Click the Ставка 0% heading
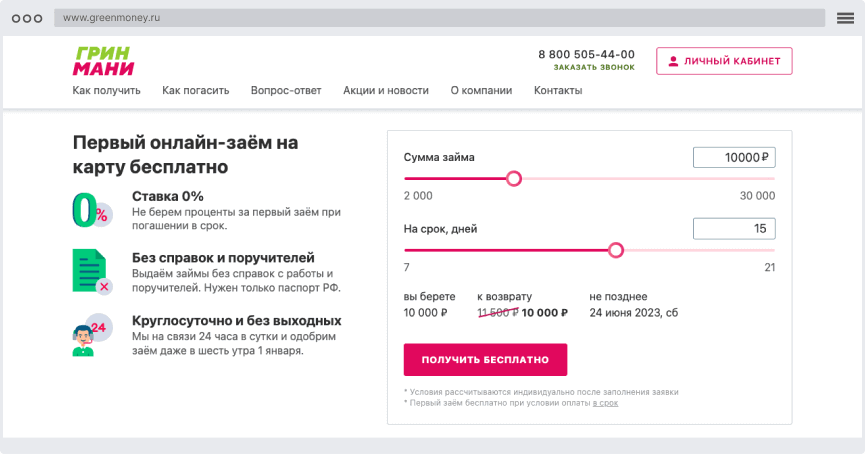 [168, 196]
